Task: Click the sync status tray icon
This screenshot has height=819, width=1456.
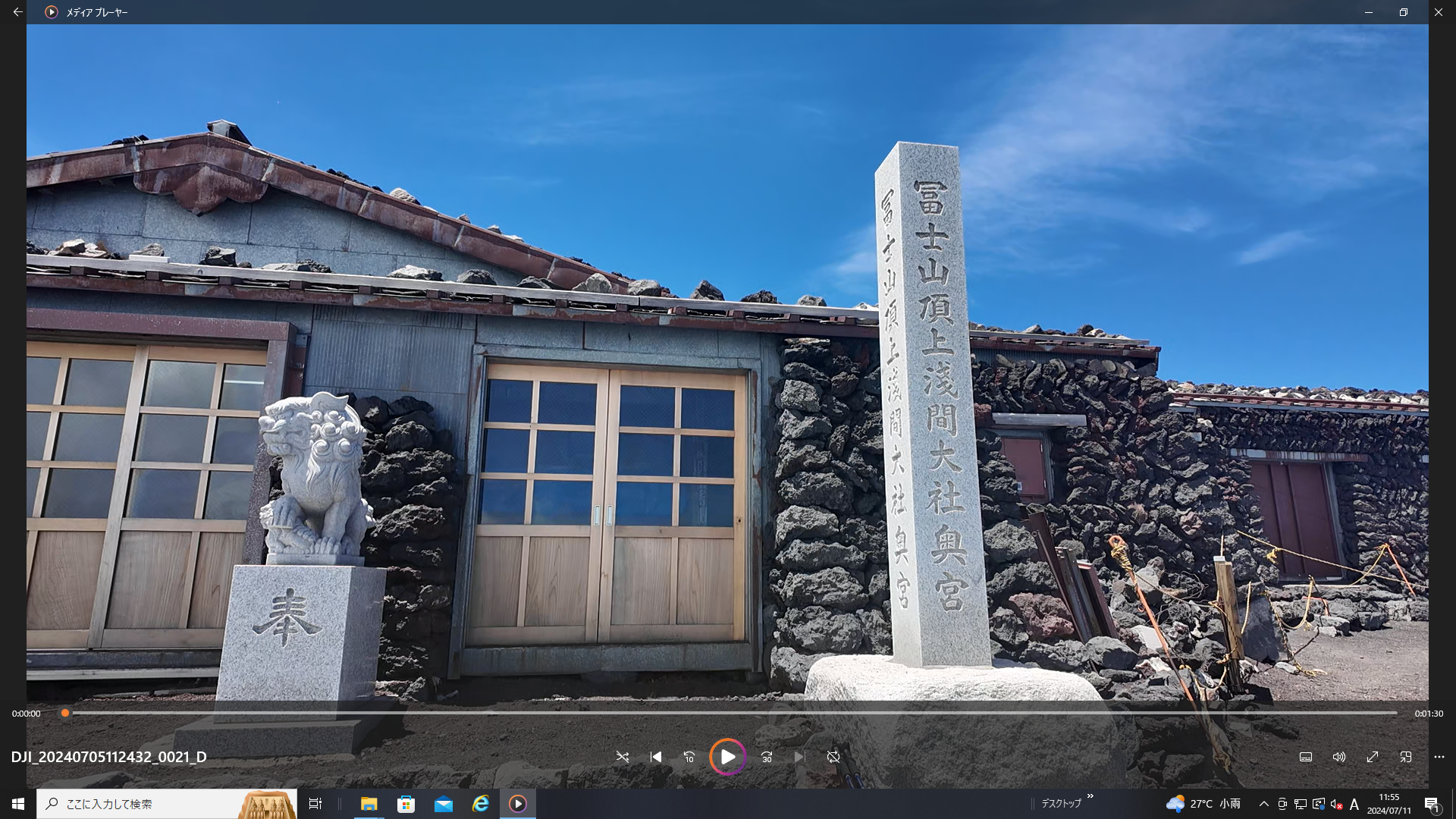Action: (x=1319, y=804)
